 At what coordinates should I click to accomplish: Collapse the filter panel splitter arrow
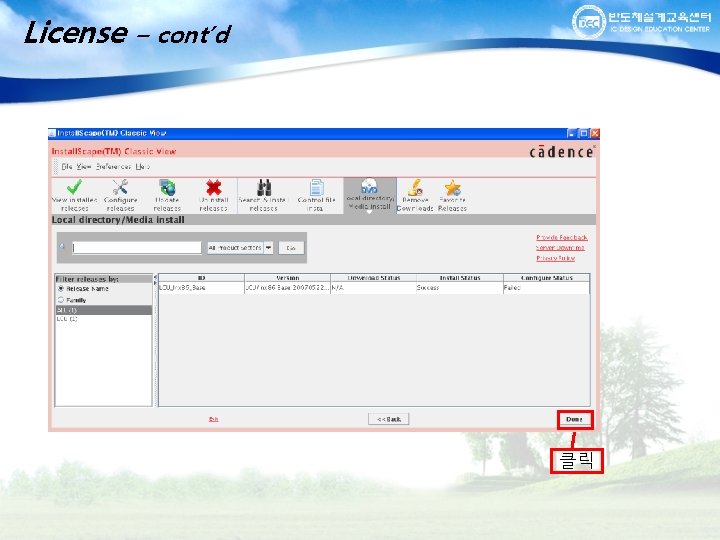point(155,277)
